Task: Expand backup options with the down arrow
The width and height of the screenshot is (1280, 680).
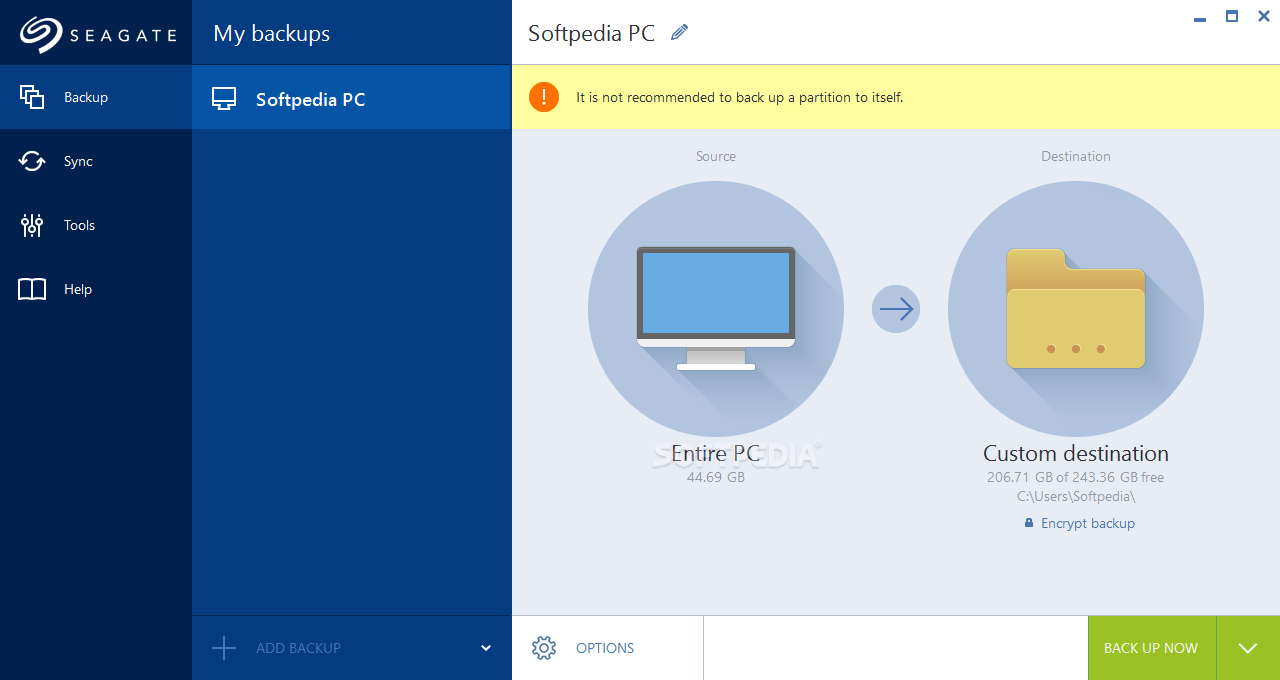Action: [x=1247, y=647]
